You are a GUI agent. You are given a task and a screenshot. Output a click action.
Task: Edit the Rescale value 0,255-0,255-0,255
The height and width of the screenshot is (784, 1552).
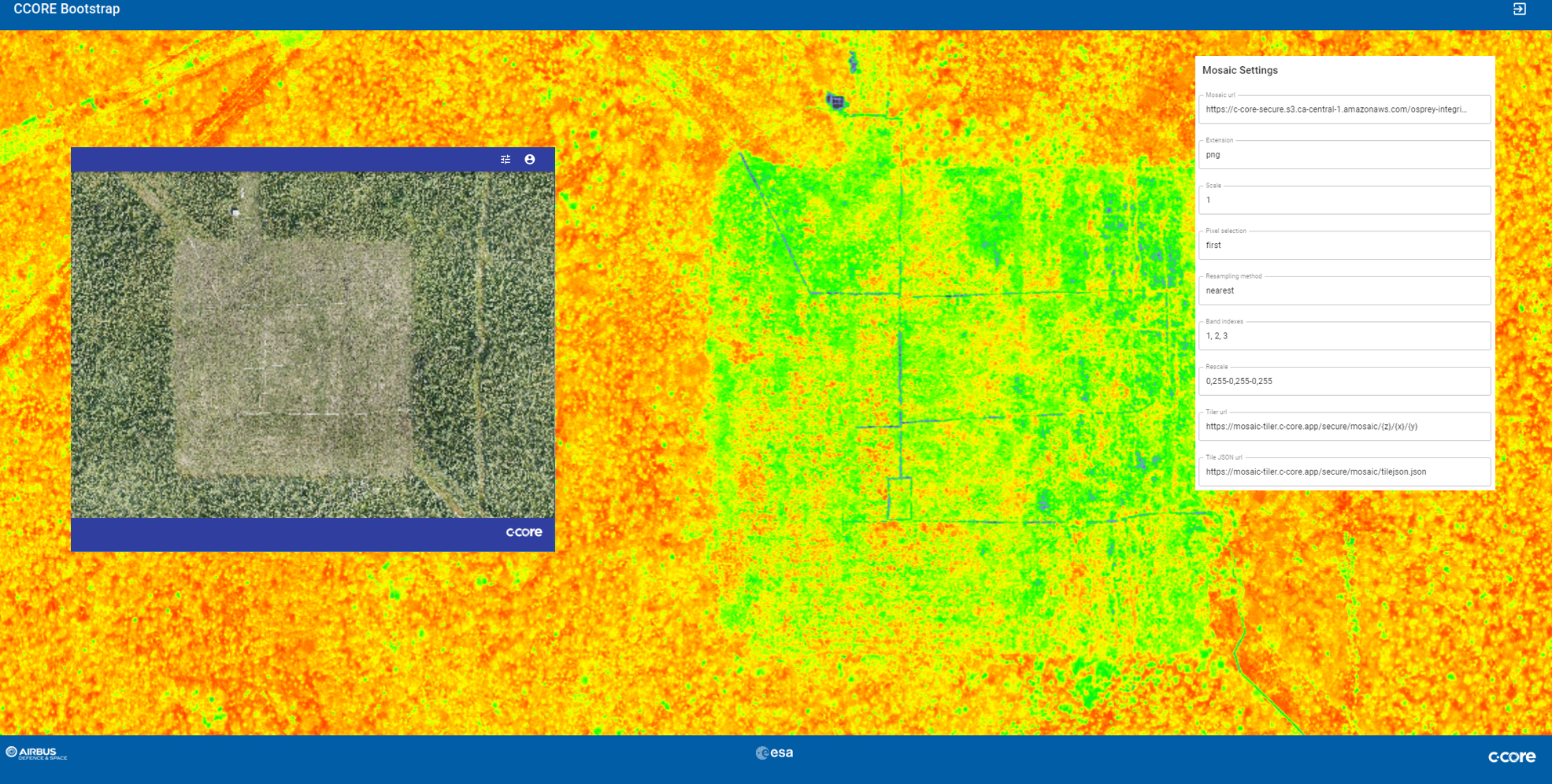point(1344,381)
